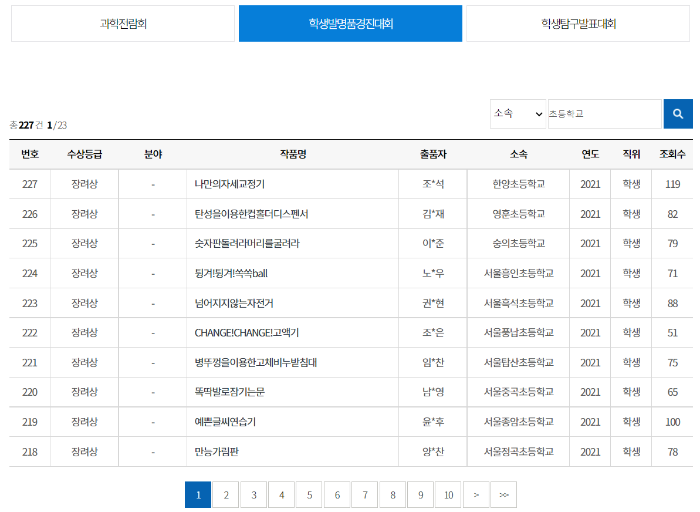This screenshot has height=512, width=700.
Task: Click current page 1 button
Action: click(198, 495)
